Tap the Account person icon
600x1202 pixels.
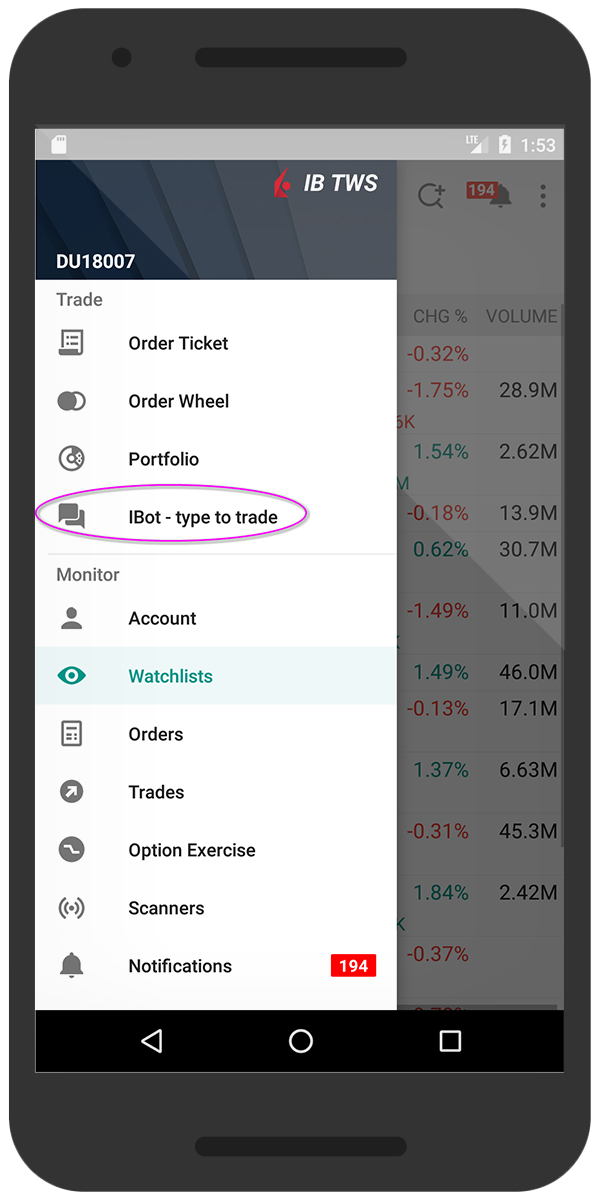click(71, 617)
